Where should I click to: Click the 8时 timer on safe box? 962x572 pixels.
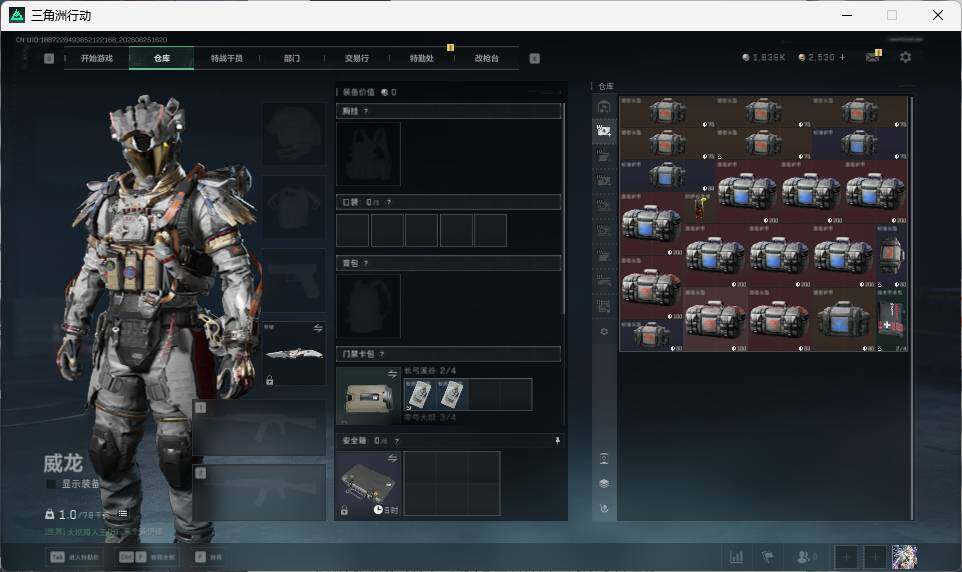click(387, 510)
